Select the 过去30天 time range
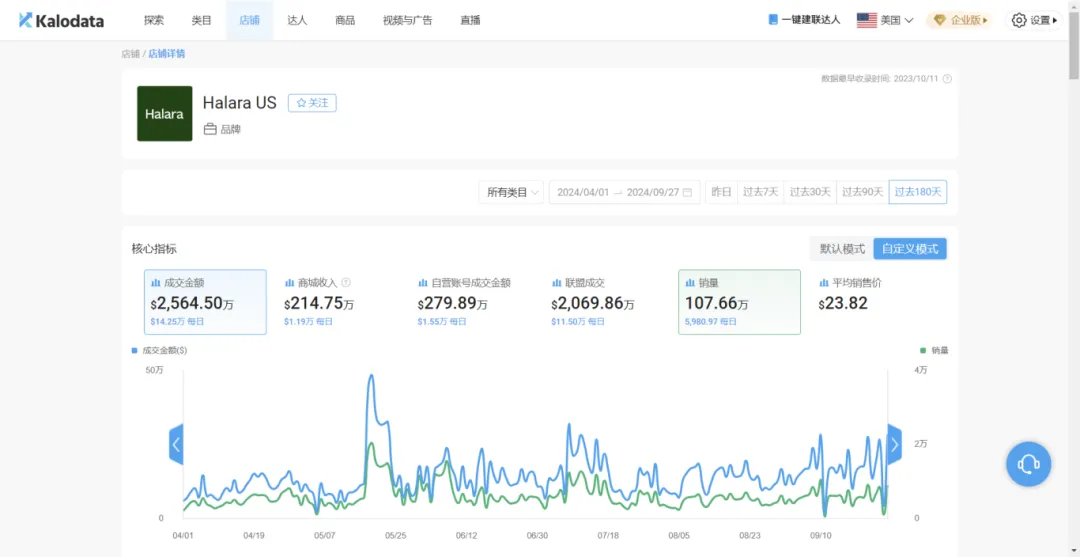This screenshot has width=1080, height=557. [810, 192]
